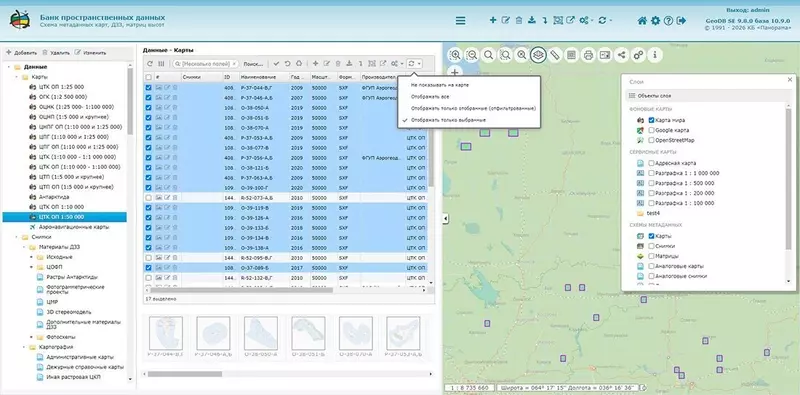Open the table columns chooser icon
Image resolution: width=800 pixels, height=395 pixels.
161,63
